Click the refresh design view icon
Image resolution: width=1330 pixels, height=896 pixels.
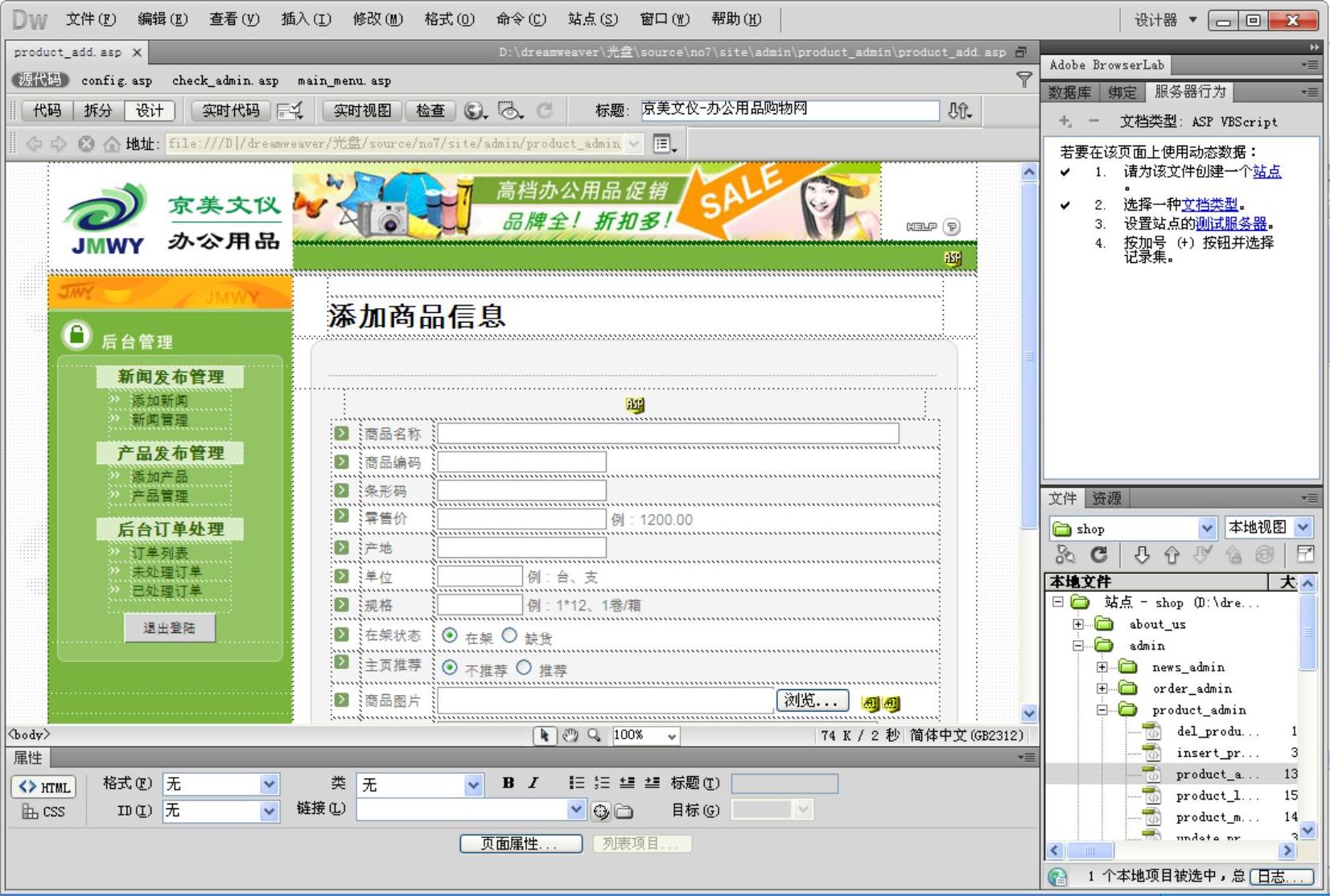(x=545, y=110)
